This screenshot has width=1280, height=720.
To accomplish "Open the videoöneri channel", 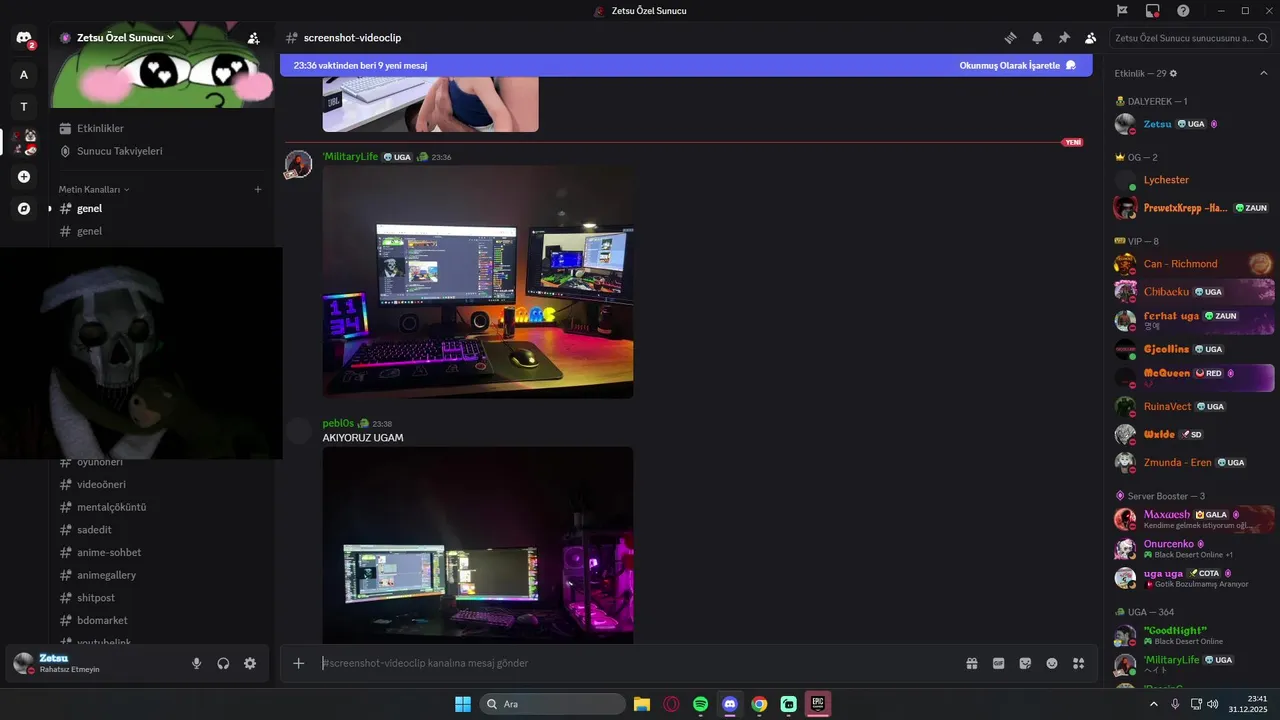I will click(161, 484).
